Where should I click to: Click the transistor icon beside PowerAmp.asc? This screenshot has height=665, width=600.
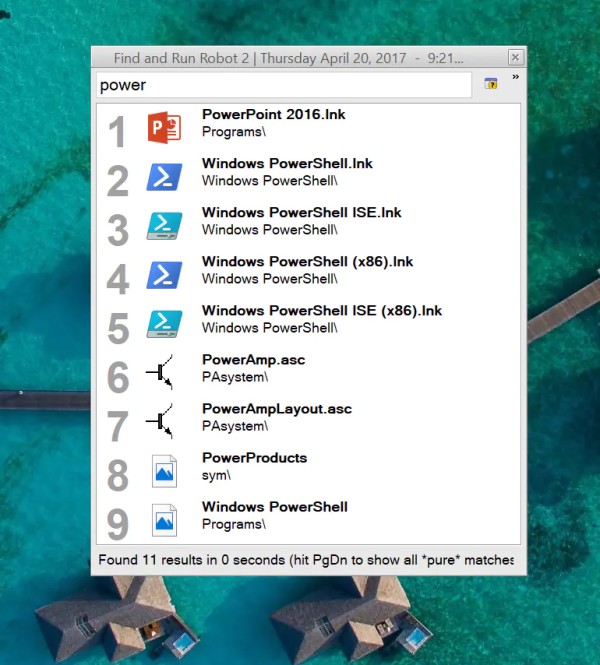coord(159,372)
